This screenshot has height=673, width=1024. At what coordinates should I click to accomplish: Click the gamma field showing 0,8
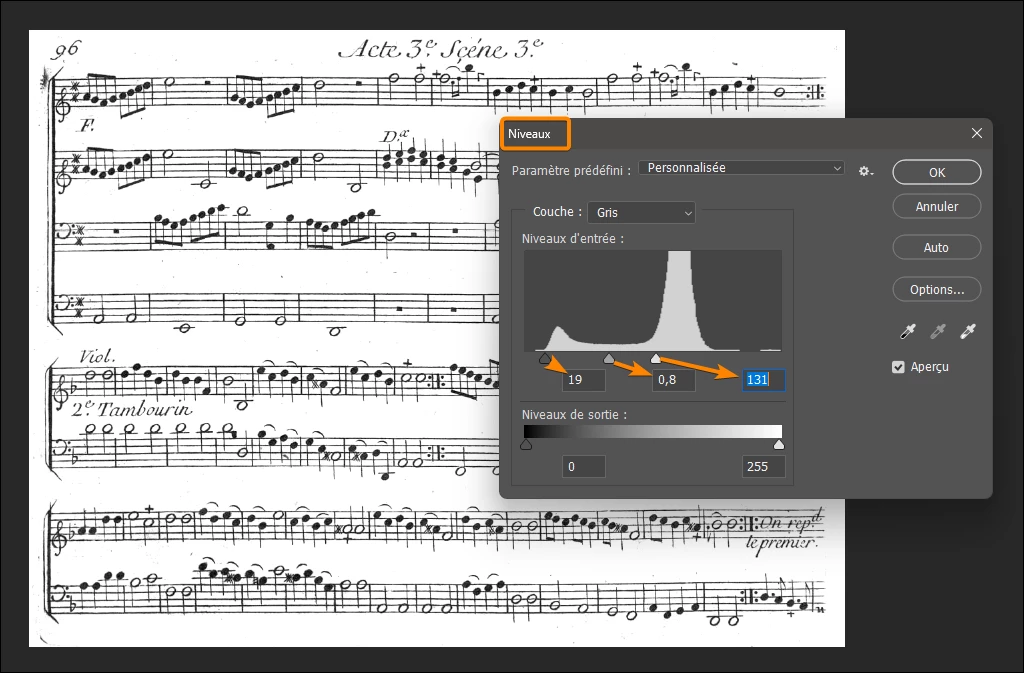[673, 380]
